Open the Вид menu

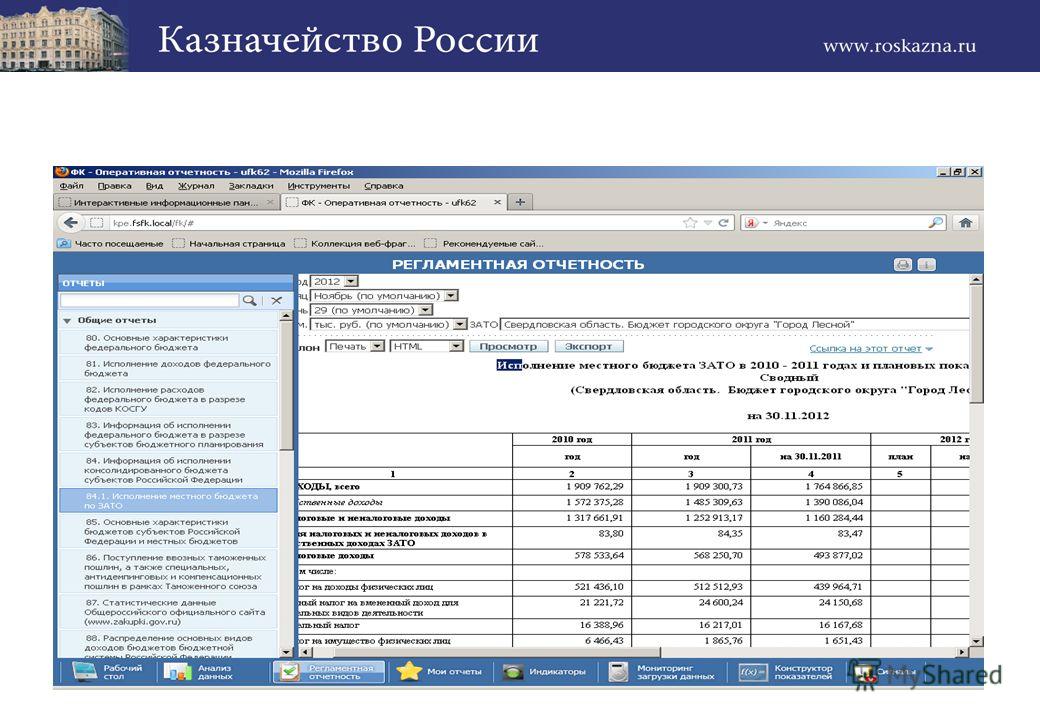(154, 186)
